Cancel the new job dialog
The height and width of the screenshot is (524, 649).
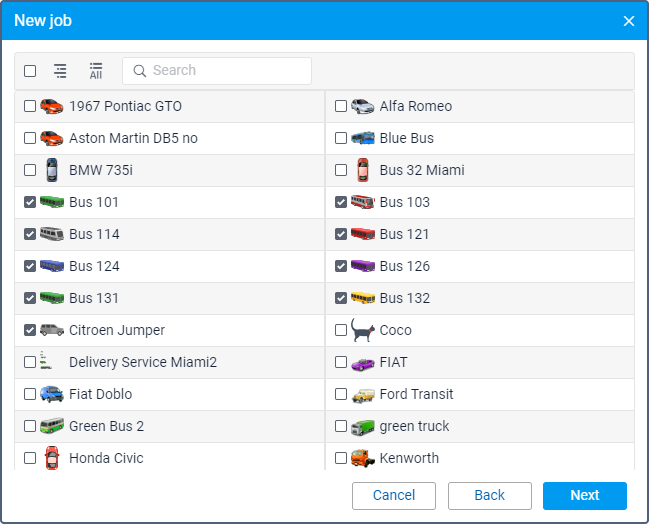click(394, 495)
